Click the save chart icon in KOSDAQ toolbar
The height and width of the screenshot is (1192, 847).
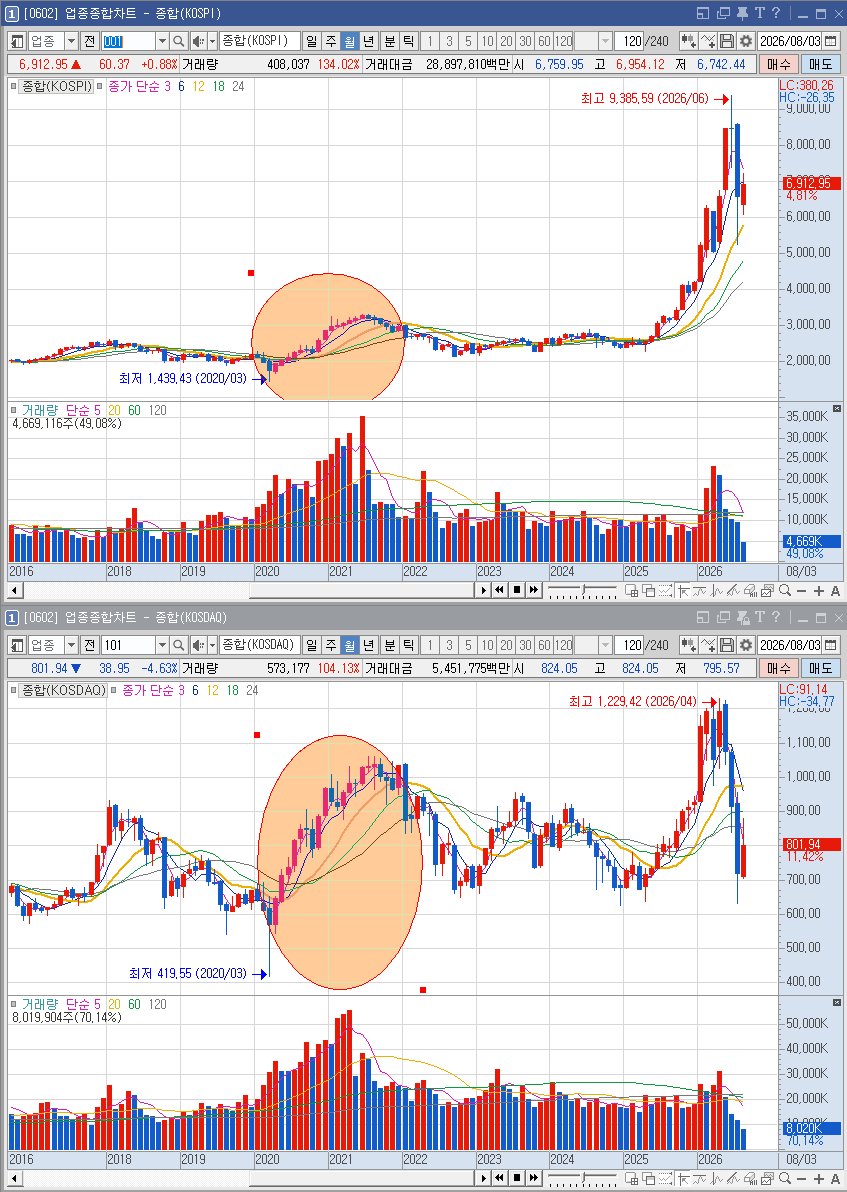(727, 645)
